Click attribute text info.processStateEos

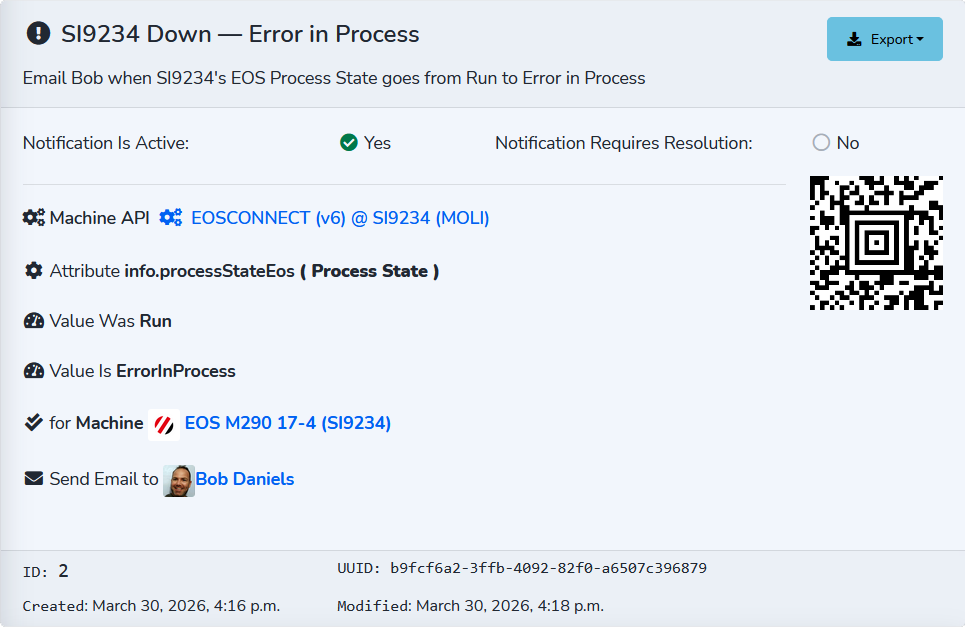coord(209,271)
